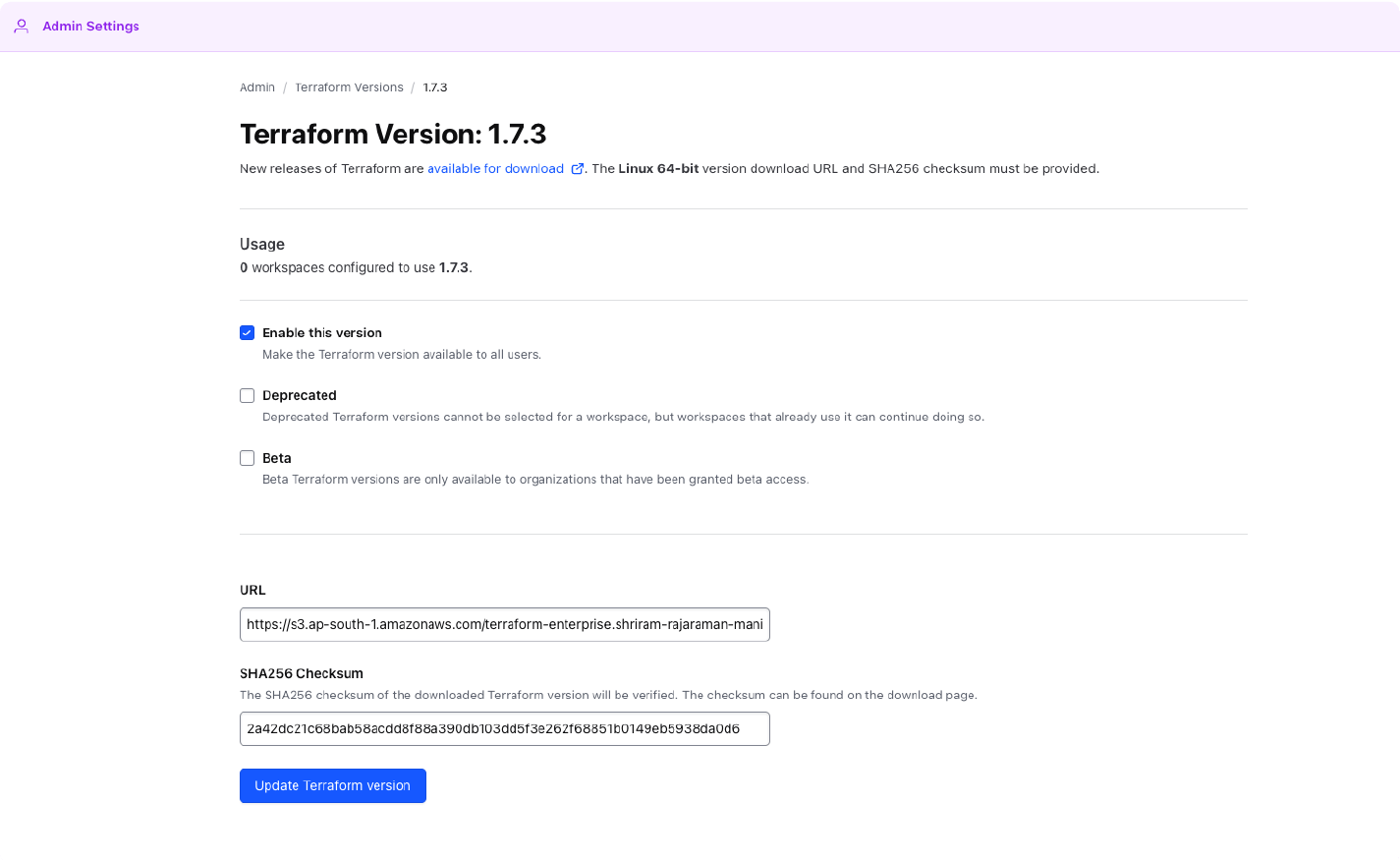The image size is (1400, 861).
Task: Select the 1.7.3 breadcrumb item
Action: (x=433, y=86)
